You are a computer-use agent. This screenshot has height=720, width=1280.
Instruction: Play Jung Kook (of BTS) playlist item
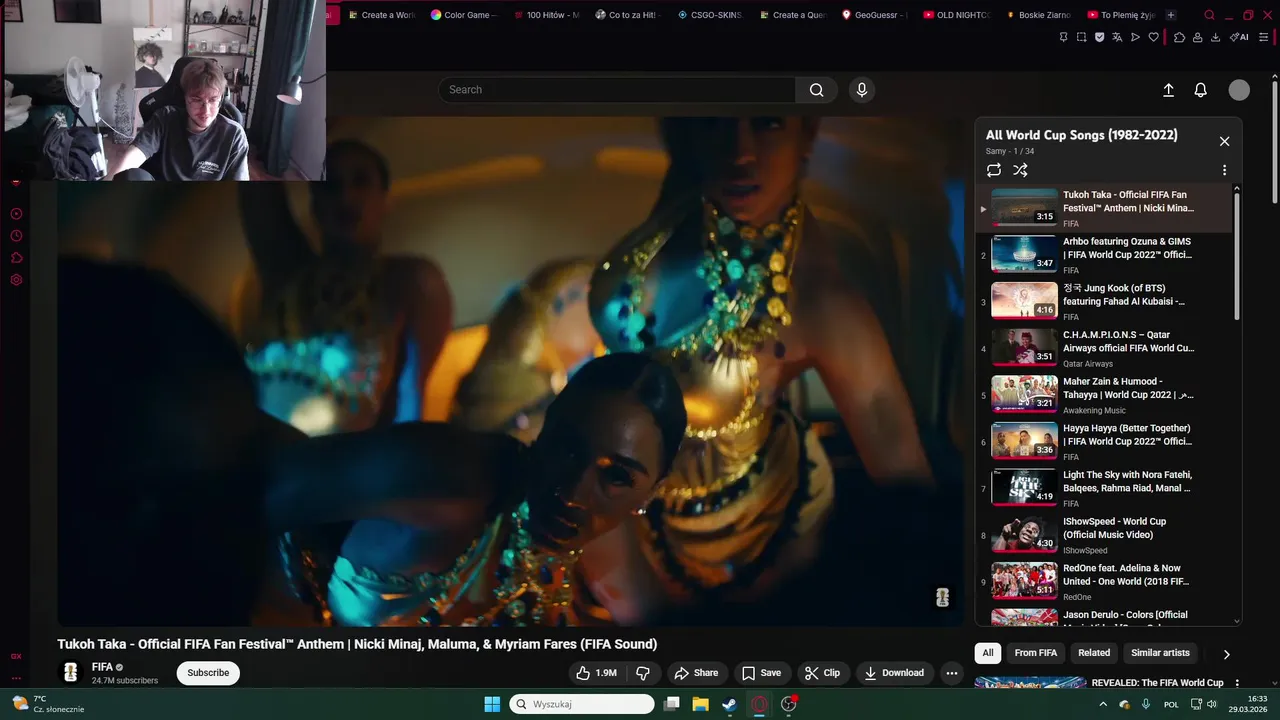coord(1105,301)
